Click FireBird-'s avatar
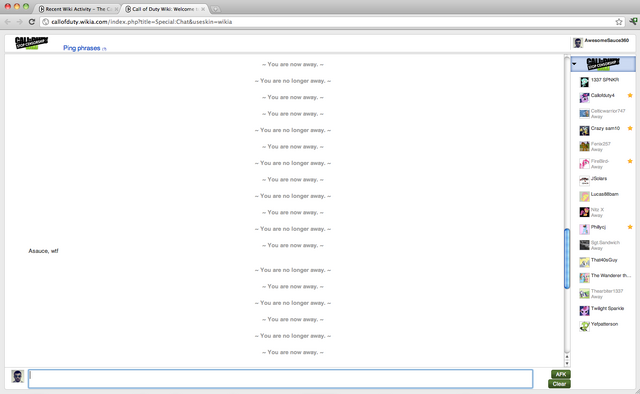The image size is (640, 394). click(x=584, y=164)
